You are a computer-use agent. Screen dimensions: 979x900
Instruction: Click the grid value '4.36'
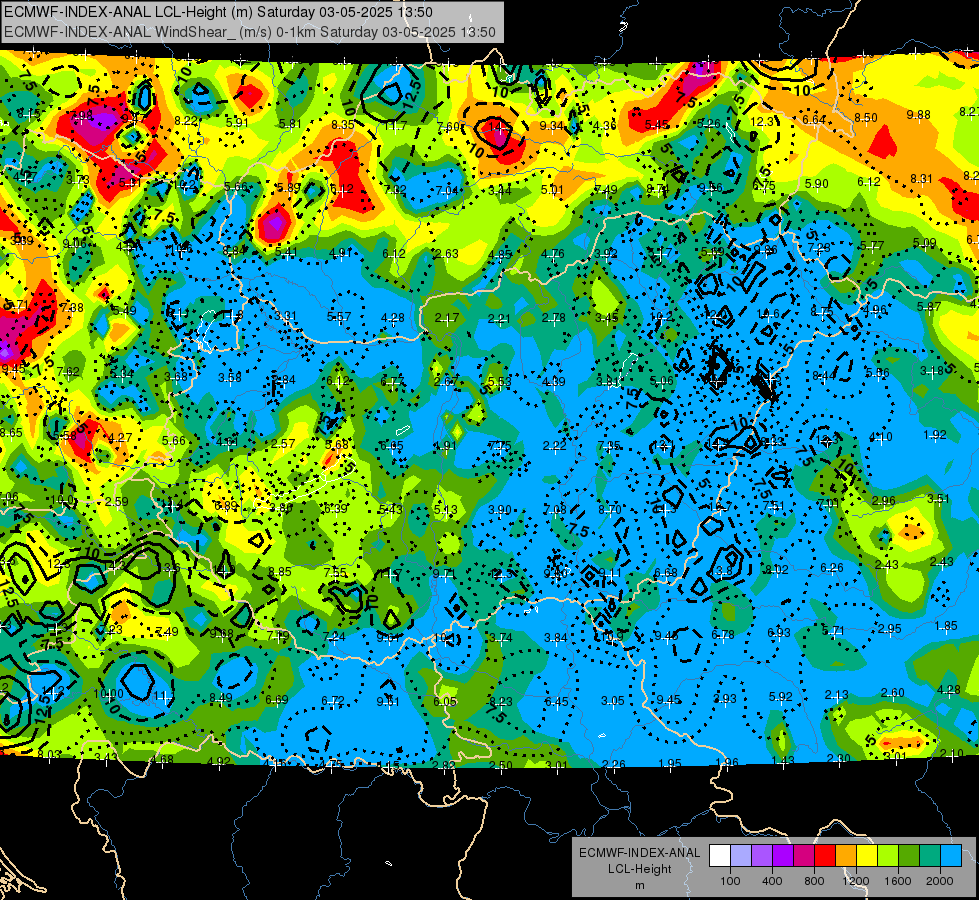pos(604,126)
